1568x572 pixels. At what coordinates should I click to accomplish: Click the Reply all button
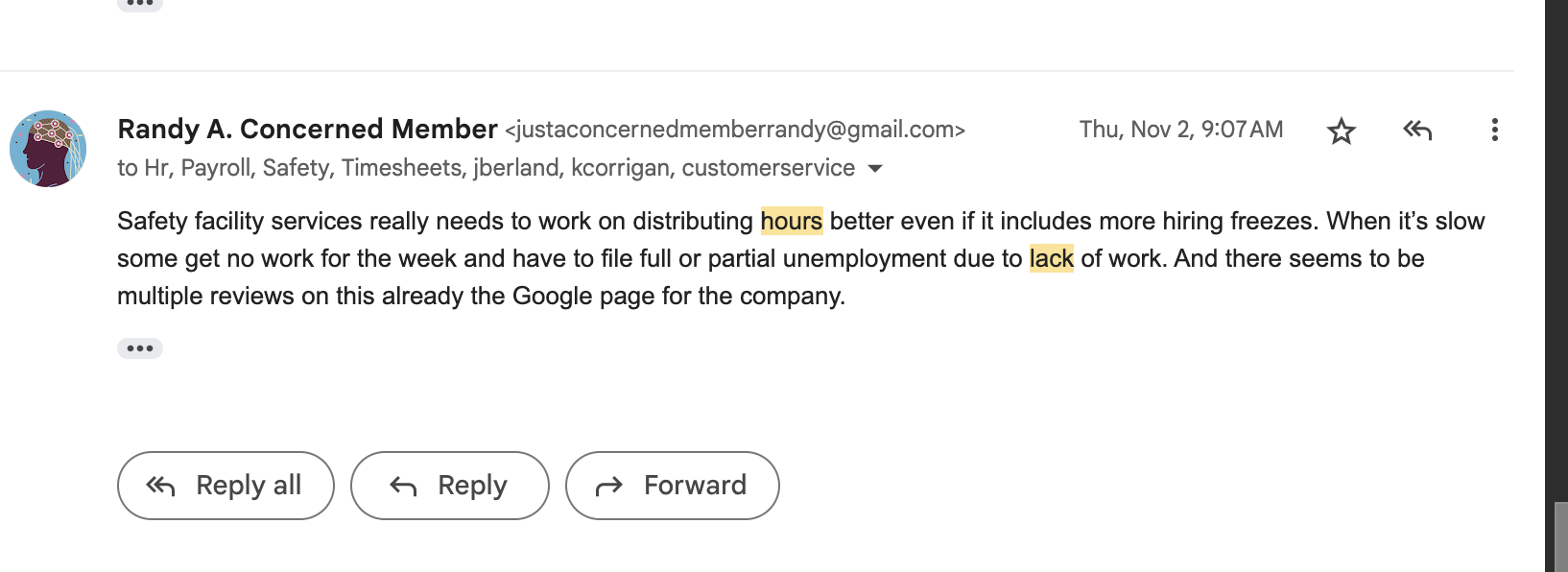click(x=226, y=486)
